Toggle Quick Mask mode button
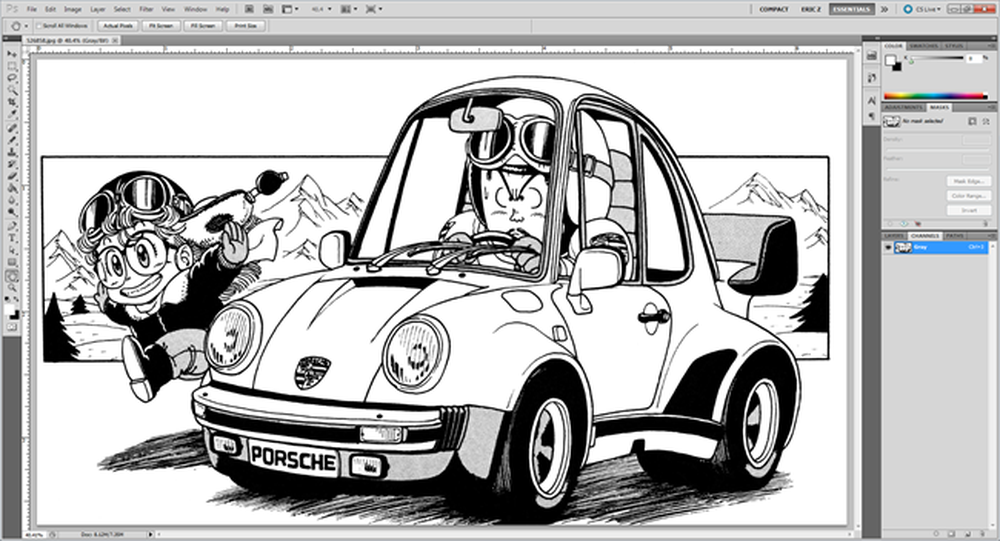Image resolution: width=1000 pixels, height=541 pixels. pyautogui.click(x=11, y=327)
